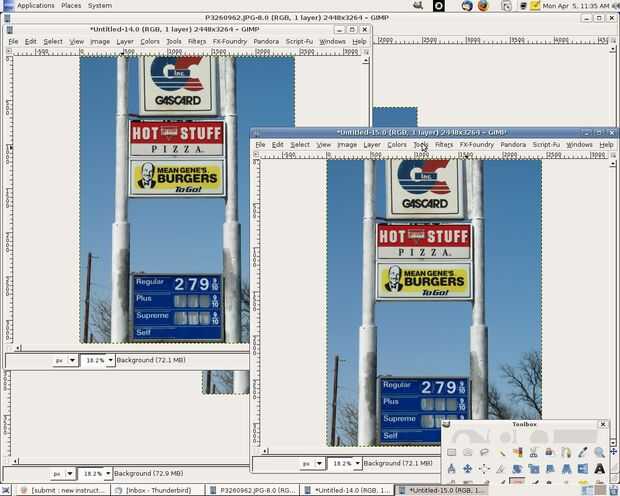
Task: Click up arrow on Untitled-14 vertical scrollbar
Action: coord(366,61)
